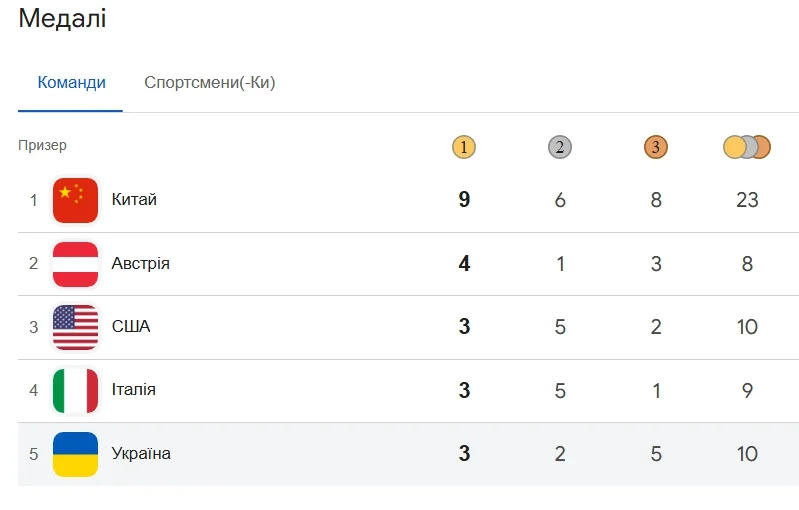Click the total medals combined icon
The image size is (799, 510).
747,147
